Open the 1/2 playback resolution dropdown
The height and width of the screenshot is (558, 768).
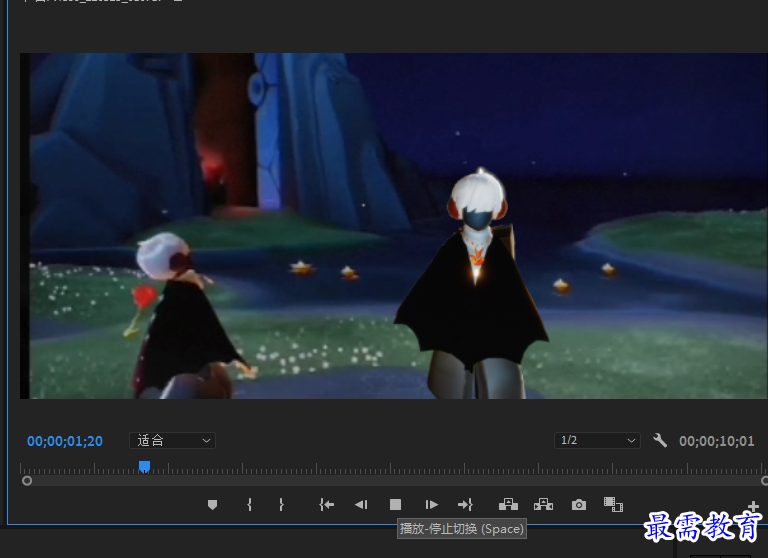[597, 440]
